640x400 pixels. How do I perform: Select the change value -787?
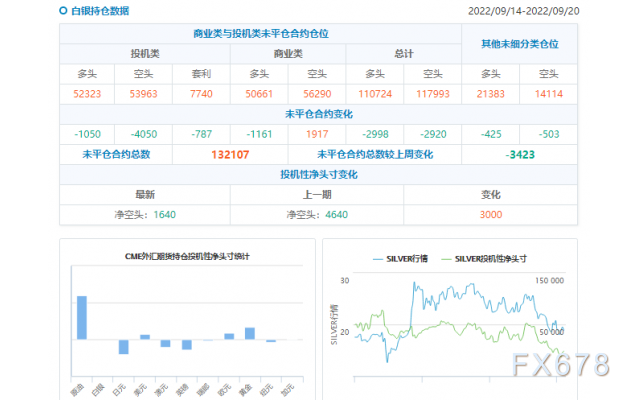pyautogui.click(x=202, y=134)
